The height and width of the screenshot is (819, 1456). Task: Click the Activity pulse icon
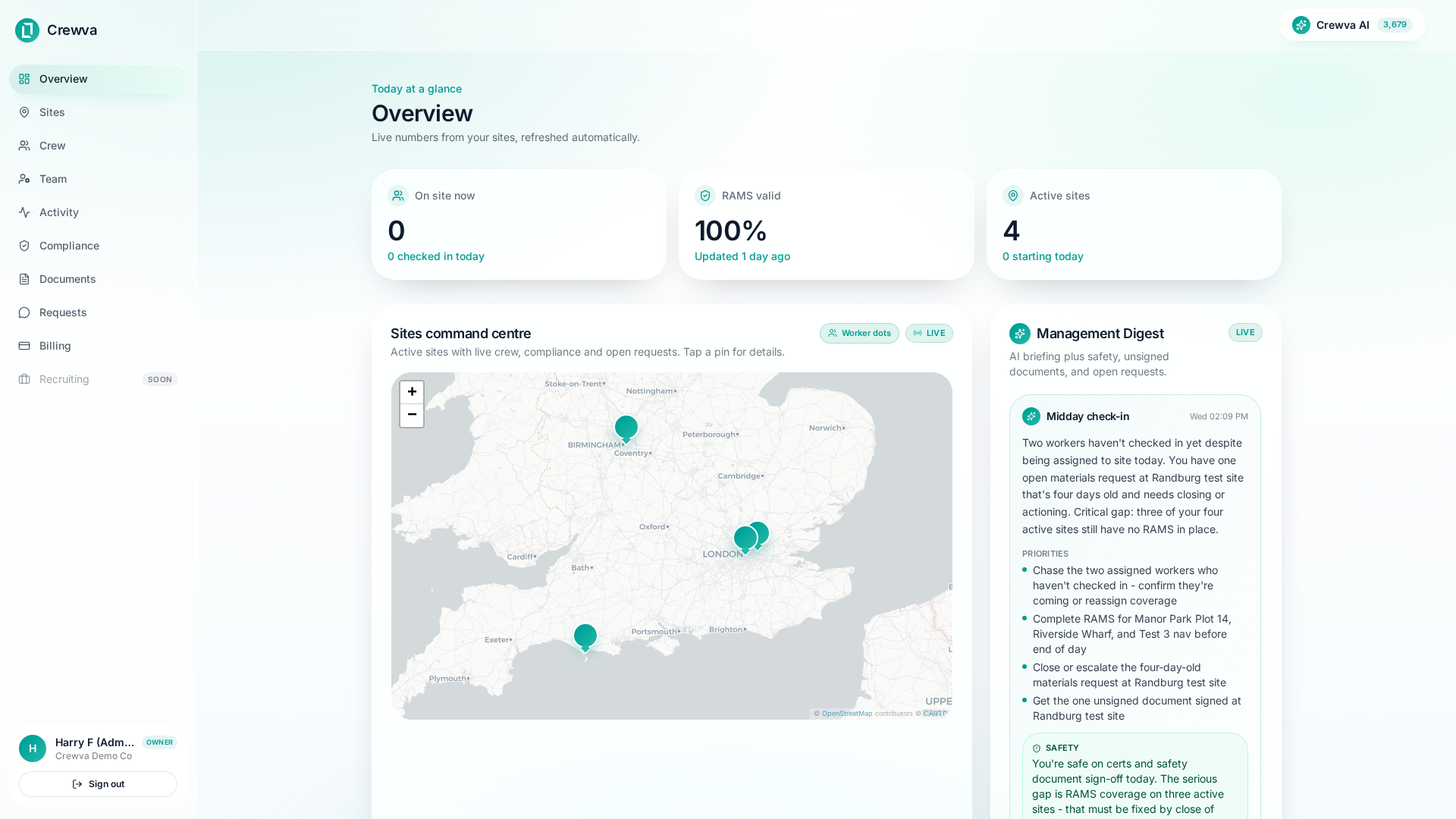[x=24, y=212]
